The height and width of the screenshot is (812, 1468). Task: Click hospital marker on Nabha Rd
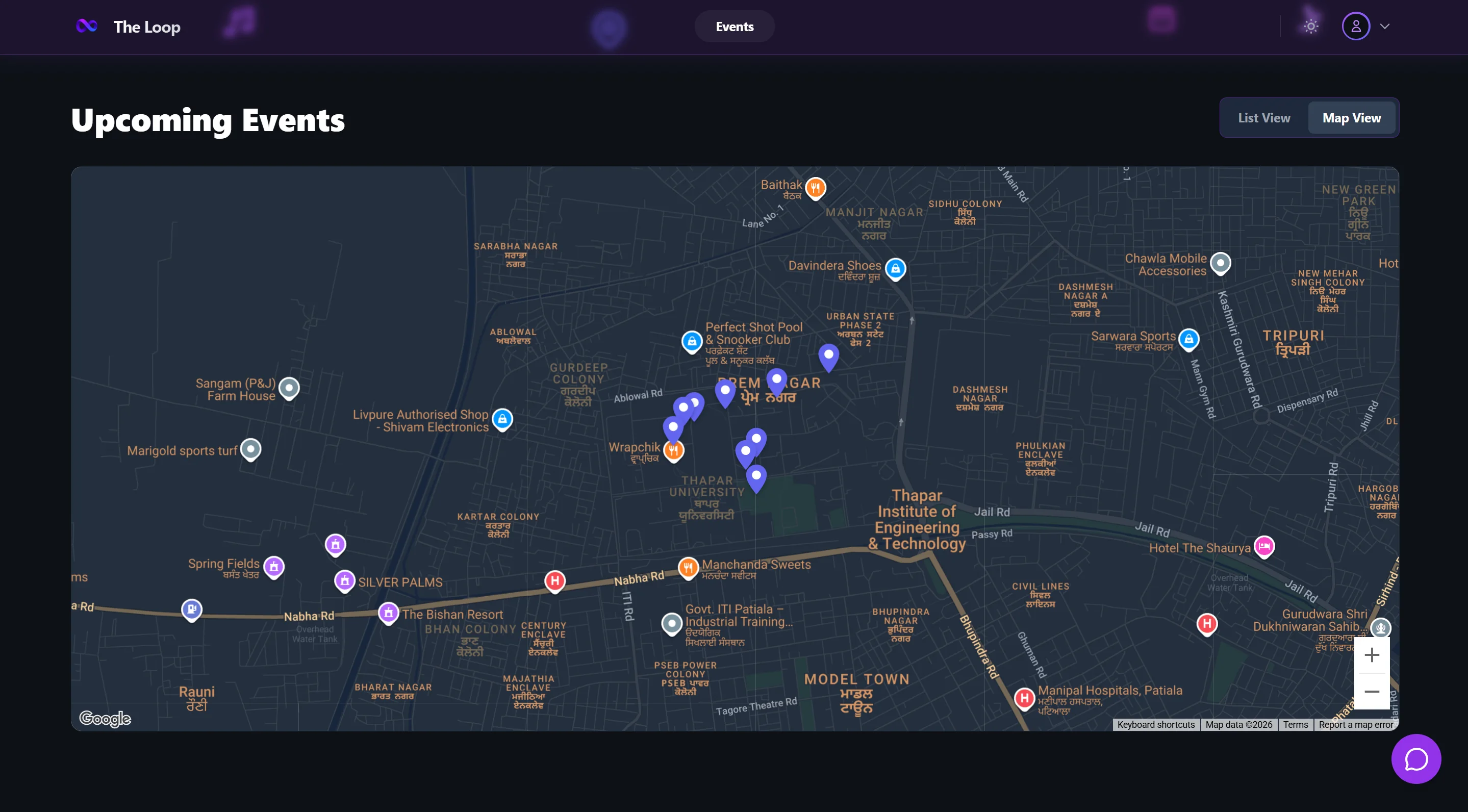554,582
